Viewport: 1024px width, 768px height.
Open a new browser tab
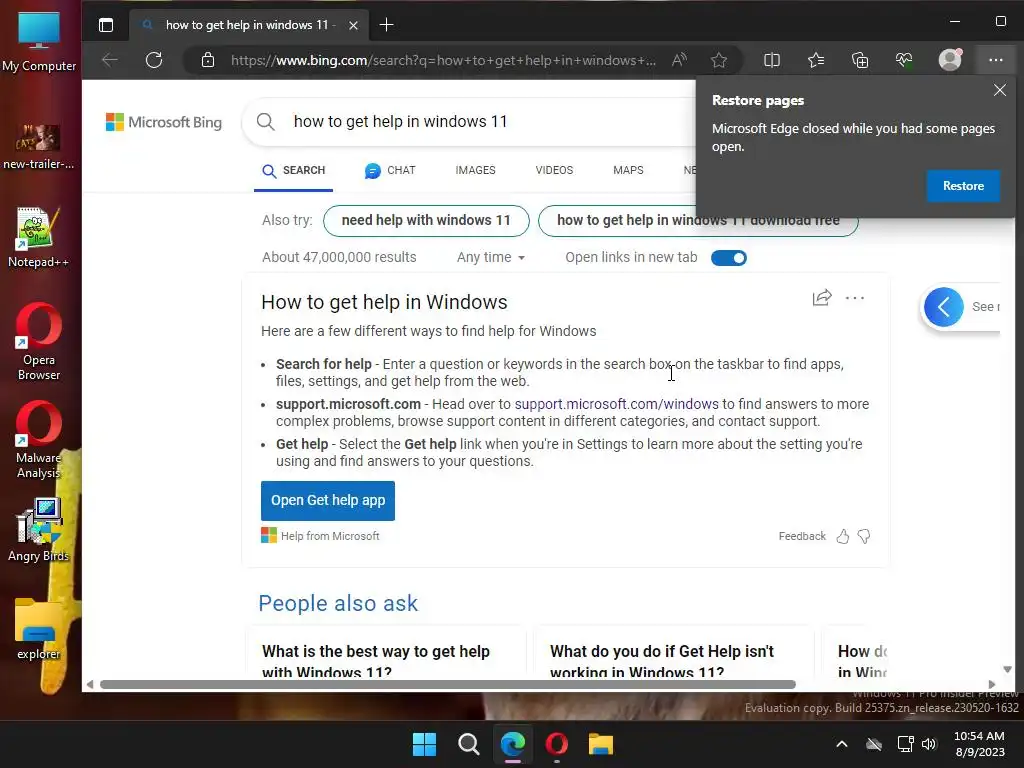click(x=387, y=25)
